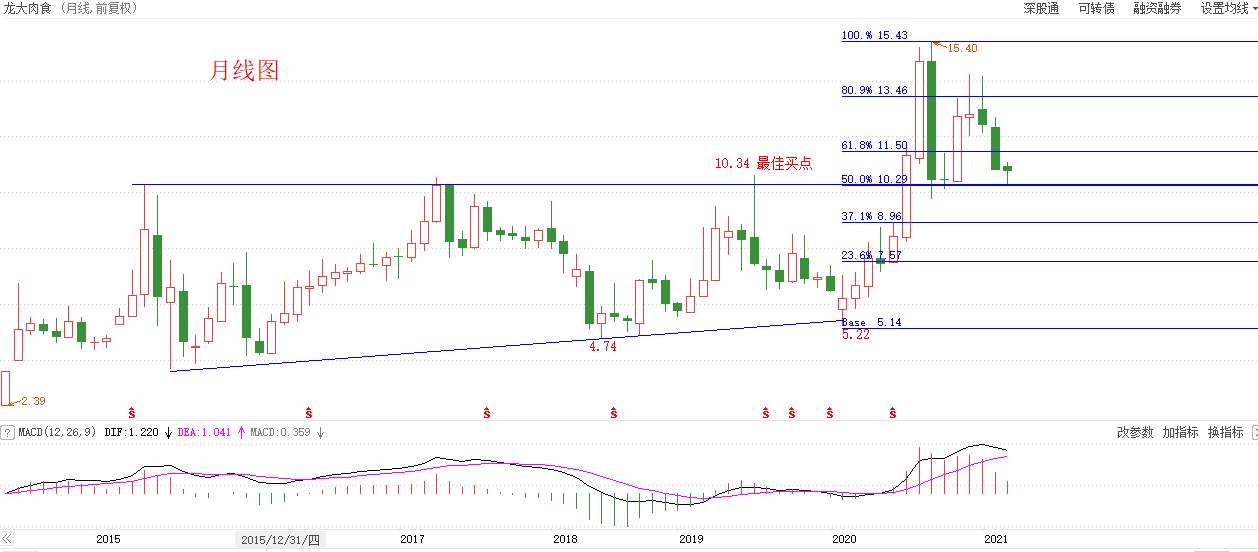Click the MACD:0.359 value

click(280, 433)
